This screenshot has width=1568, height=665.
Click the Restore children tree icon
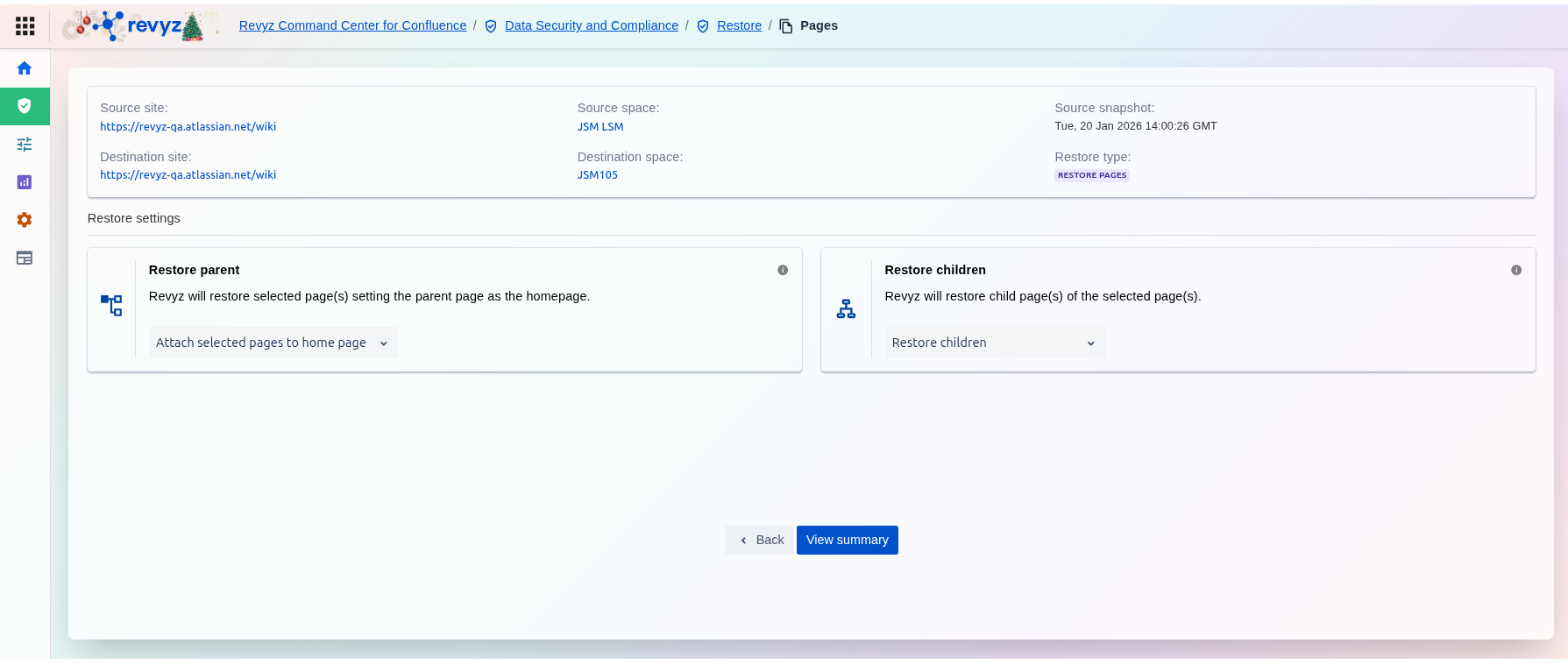point(846,309)
